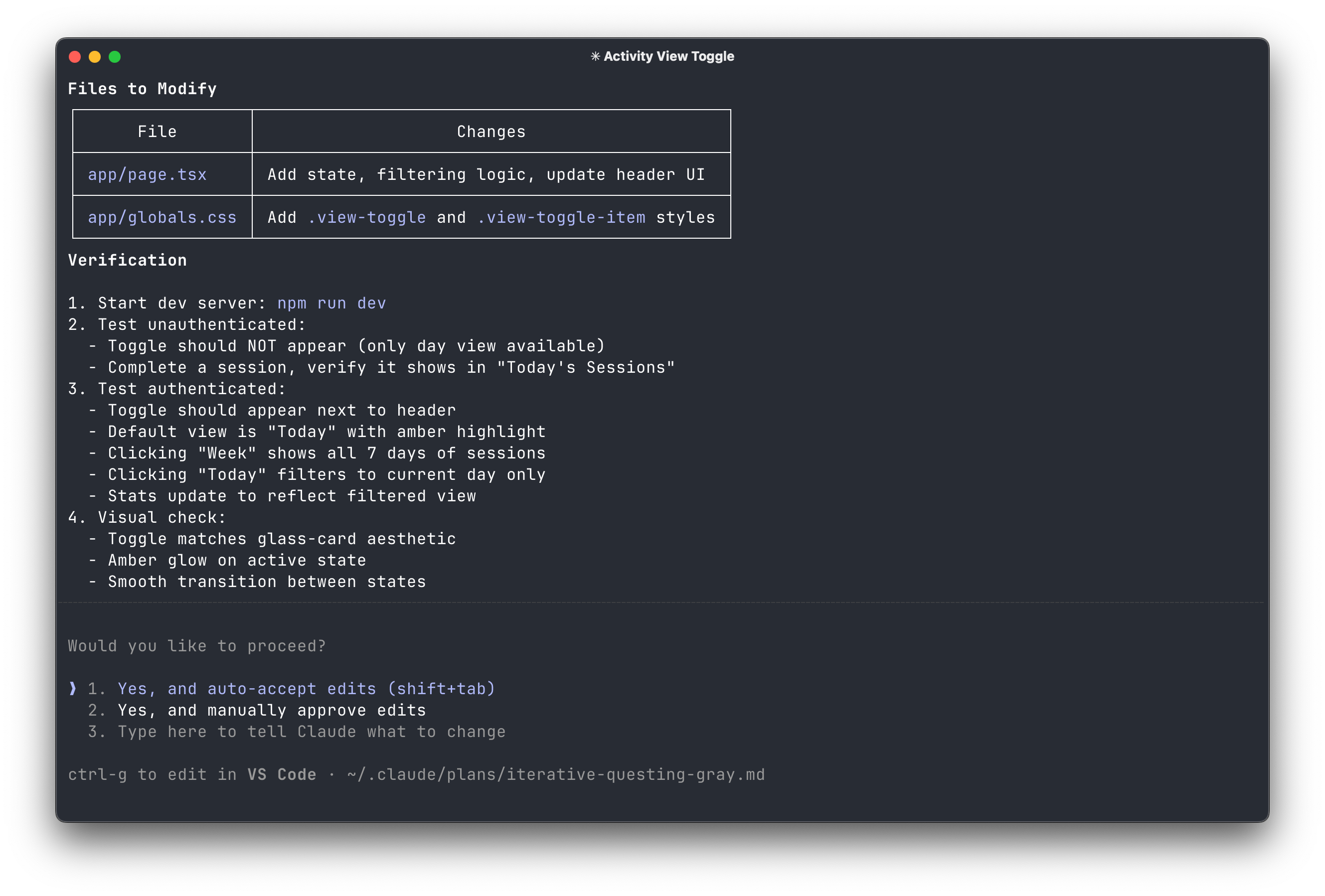Click the .view-toggle code reference
The image size is (1325, 896).
pos(366,217)
